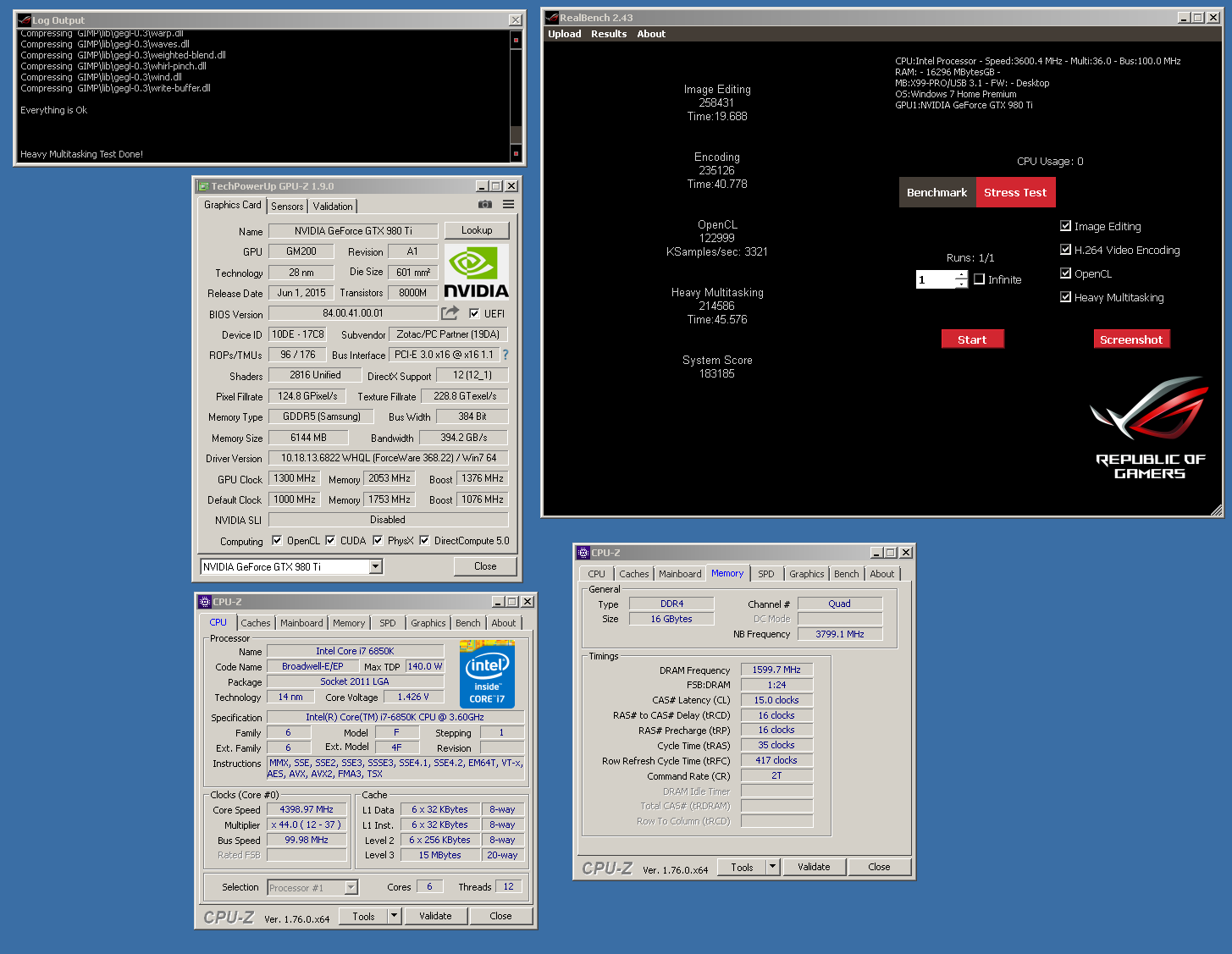The height and width of the screenshot is (954, 1232).
Task: Toggle the DirectCompute 5.0 checkbox
Action: [x=424, y=540]
